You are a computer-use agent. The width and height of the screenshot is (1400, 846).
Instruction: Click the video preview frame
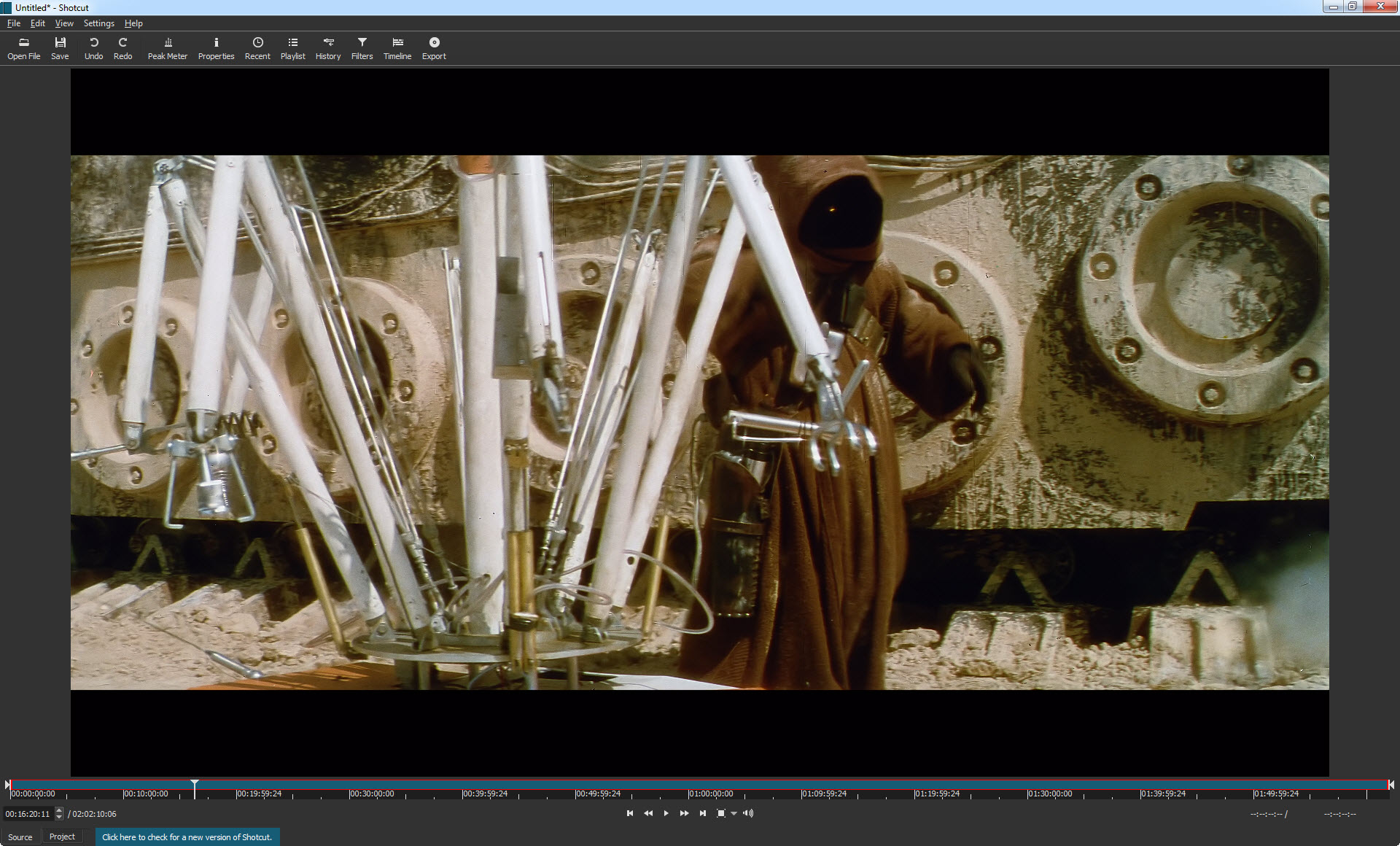pos(699,422)
